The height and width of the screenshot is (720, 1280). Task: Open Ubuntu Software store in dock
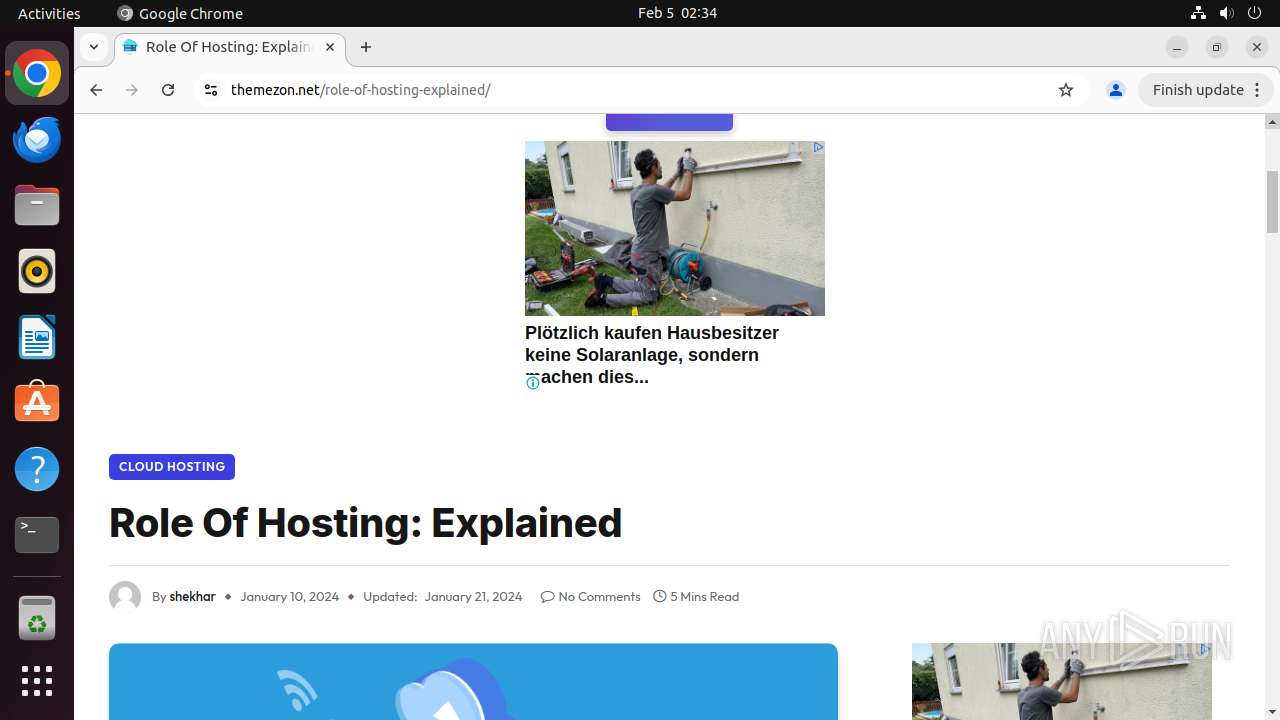[x=37, y=403]
